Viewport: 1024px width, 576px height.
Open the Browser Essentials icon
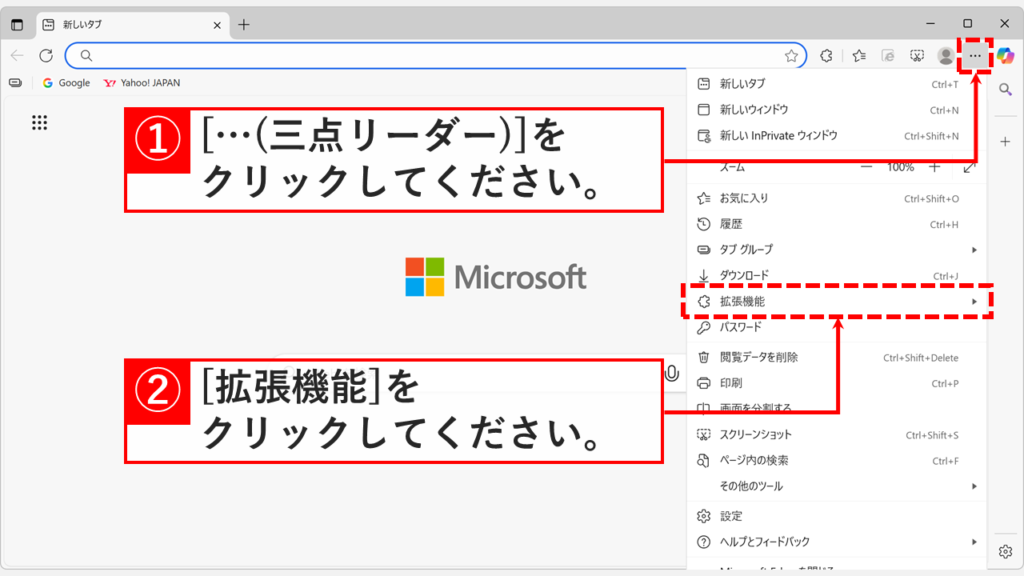tap(888, 56)
